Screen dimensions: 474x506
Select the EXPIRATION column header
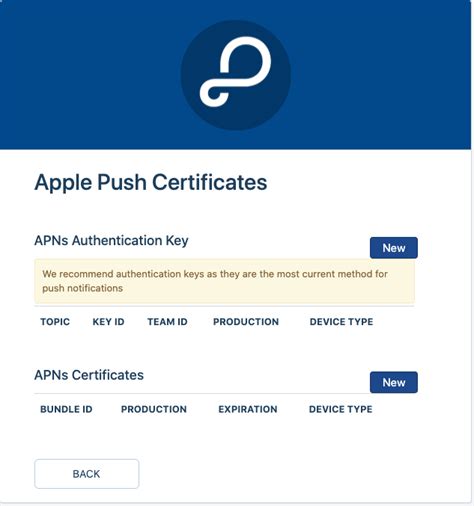click(248, 409)
